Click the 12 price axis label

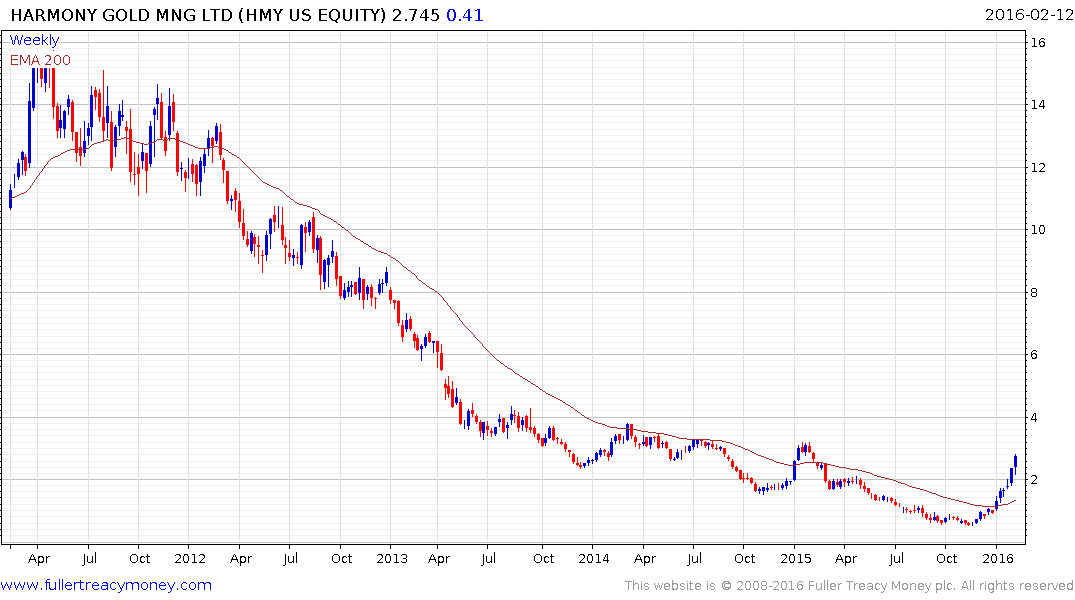(x=1038, y=167)
